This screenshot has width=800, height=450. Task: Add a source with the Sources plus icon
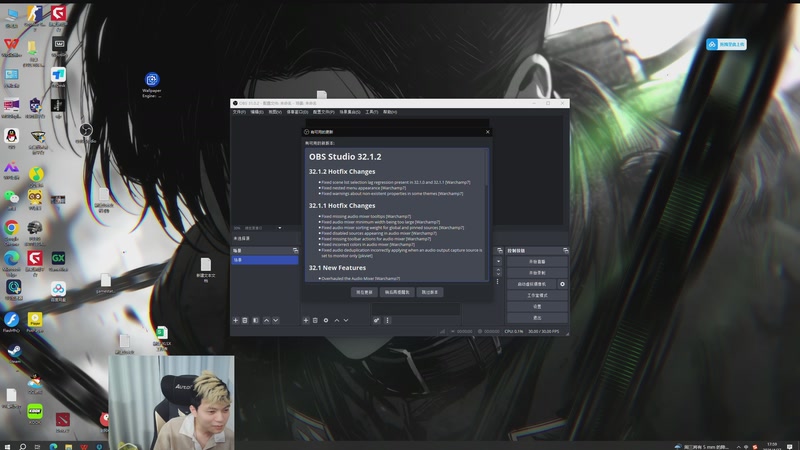click(306, 320)
